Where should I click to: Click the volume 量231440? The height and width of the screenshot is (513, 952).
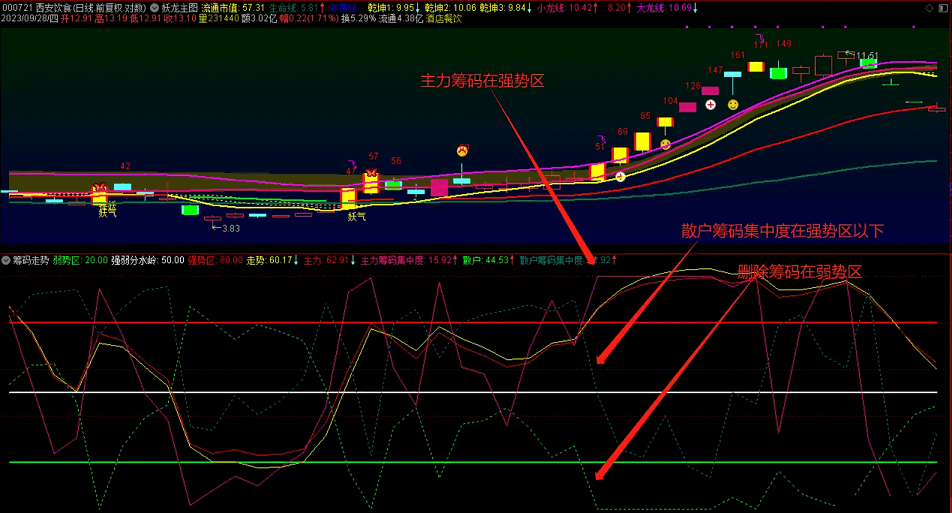[219, 19]
